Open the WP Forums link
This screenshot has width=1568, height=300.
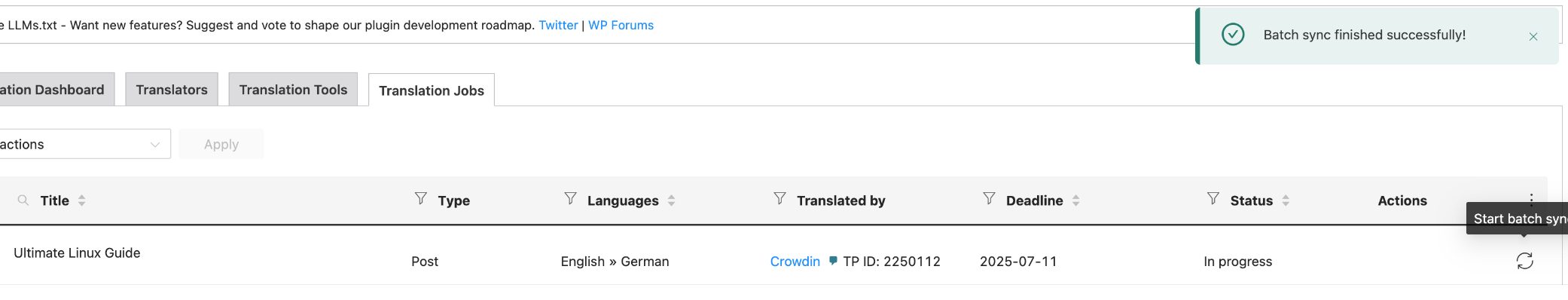point(621,25)
